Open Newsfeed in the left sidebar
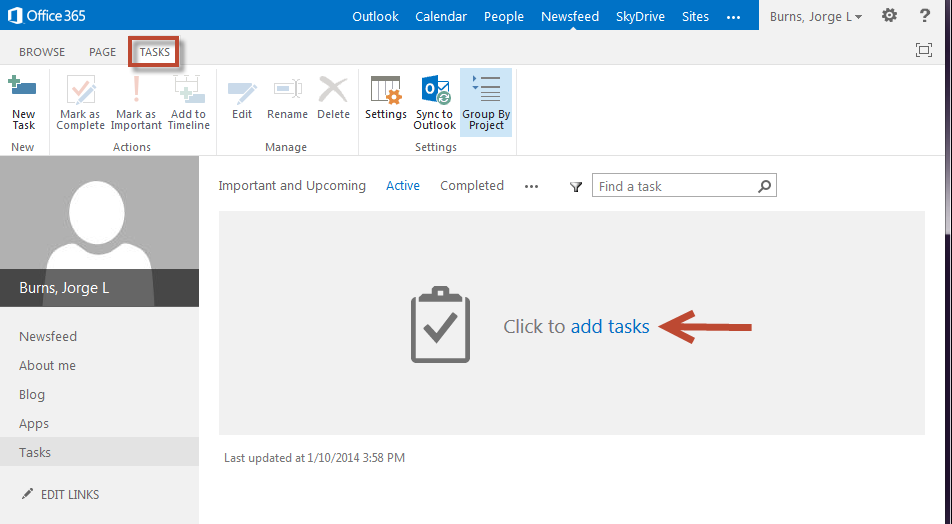This screenshot has height=524, width=952. click(x=48, y=337)
